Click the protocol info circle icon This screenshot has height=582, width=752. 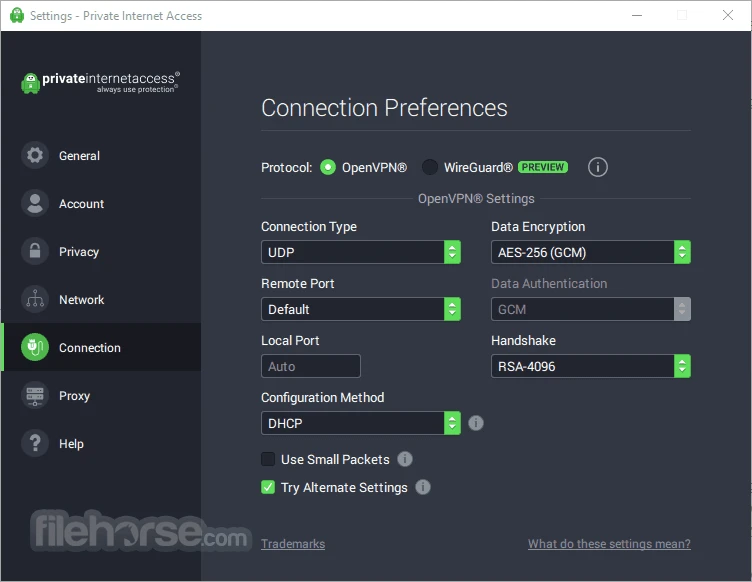click(598, 167)
